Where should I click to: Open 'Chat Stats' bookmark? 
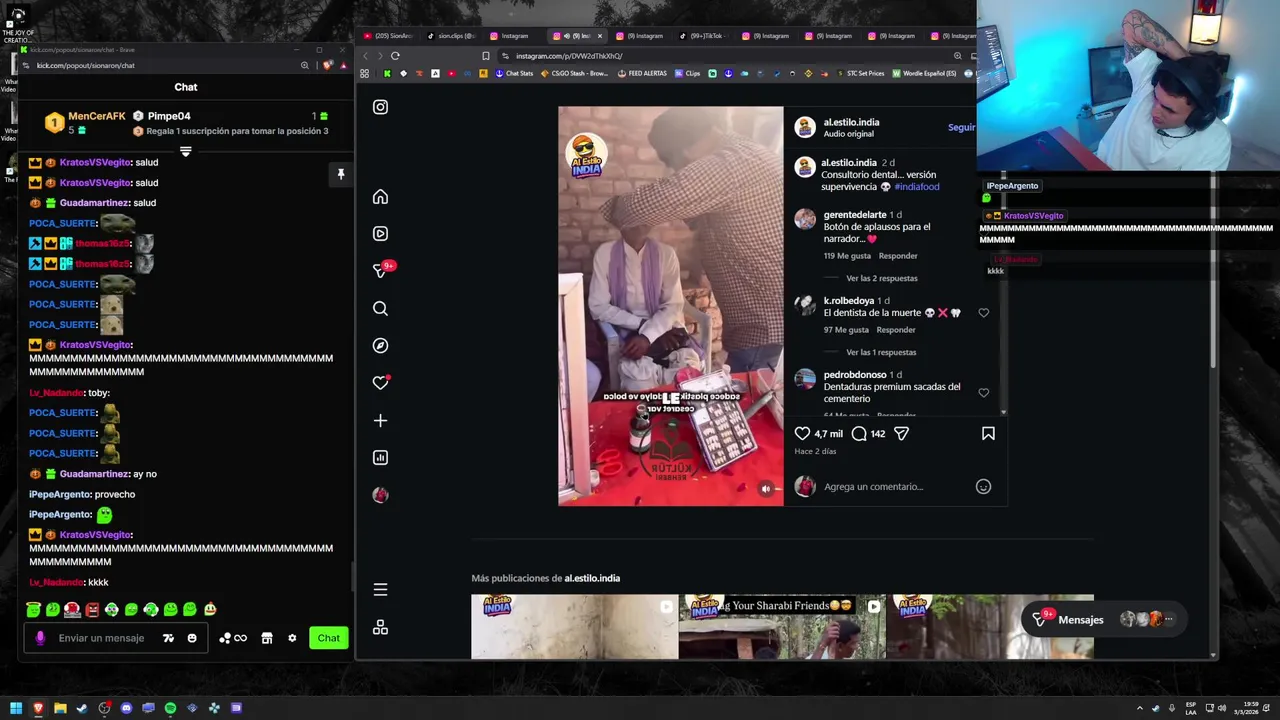click(514, 73)
